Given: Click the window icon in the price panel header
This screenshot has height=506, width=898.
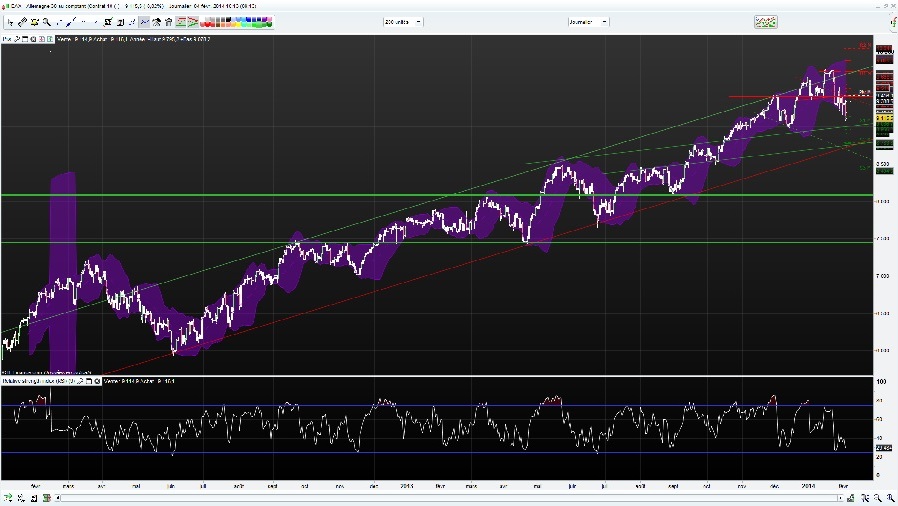Looking at the screenshot, I should pos(25,39).
